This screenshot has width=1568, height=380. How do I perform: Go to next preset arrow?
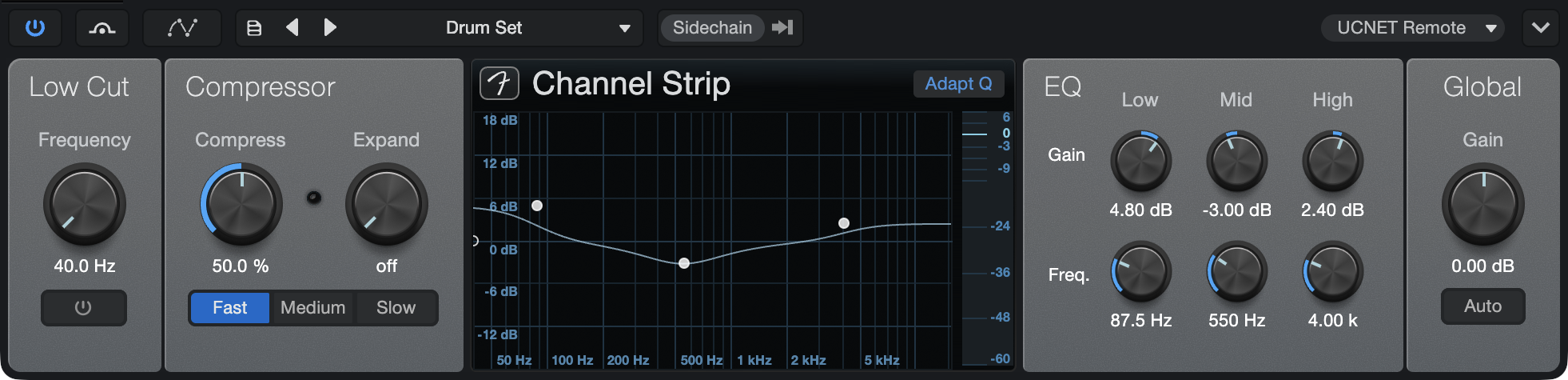point(329,28)
